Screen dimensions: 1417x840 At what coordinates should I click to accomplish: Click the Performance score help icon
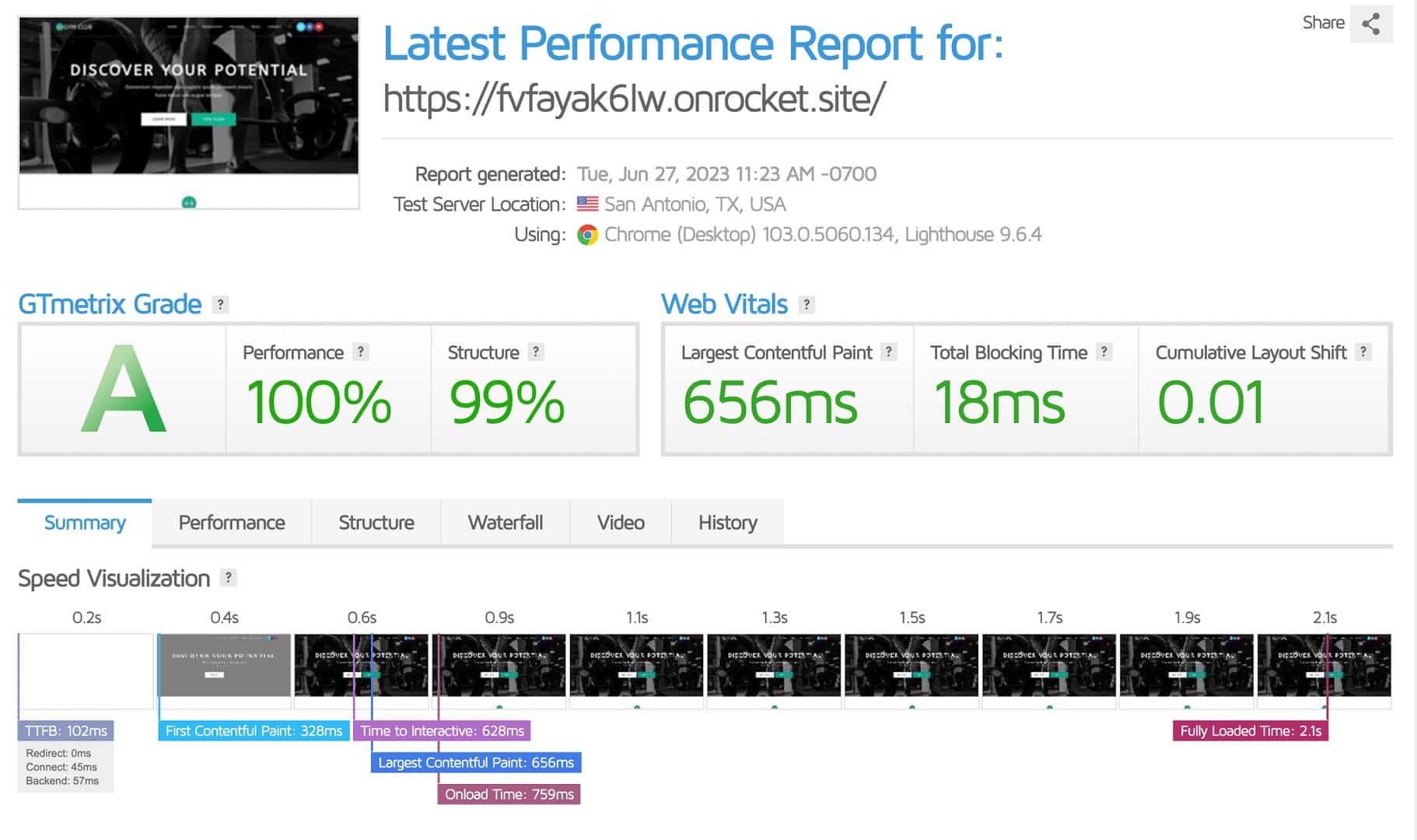click(x=360, y=352)
